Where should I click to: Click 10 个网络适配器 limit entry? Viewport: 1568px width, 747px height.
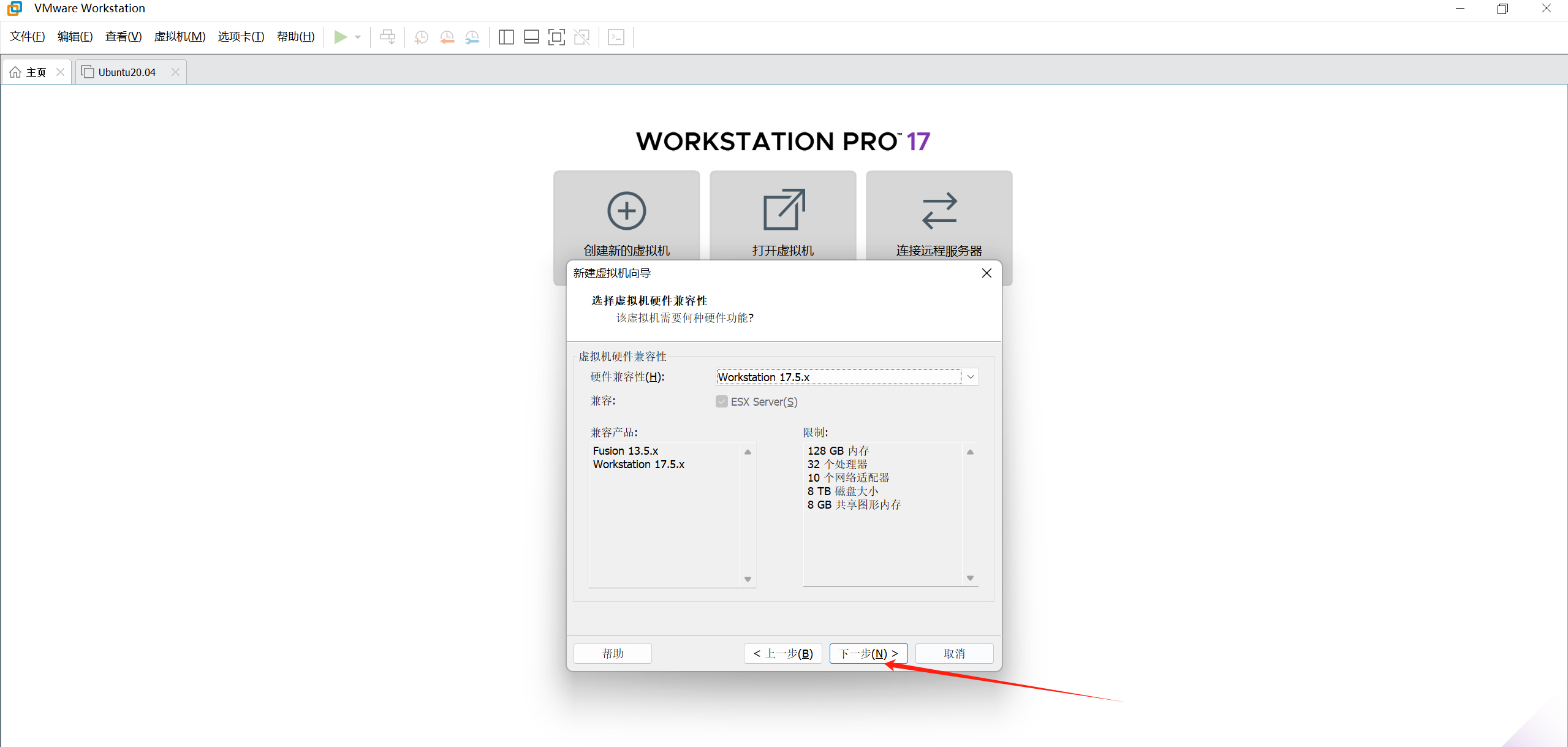[x=848, y=478]
